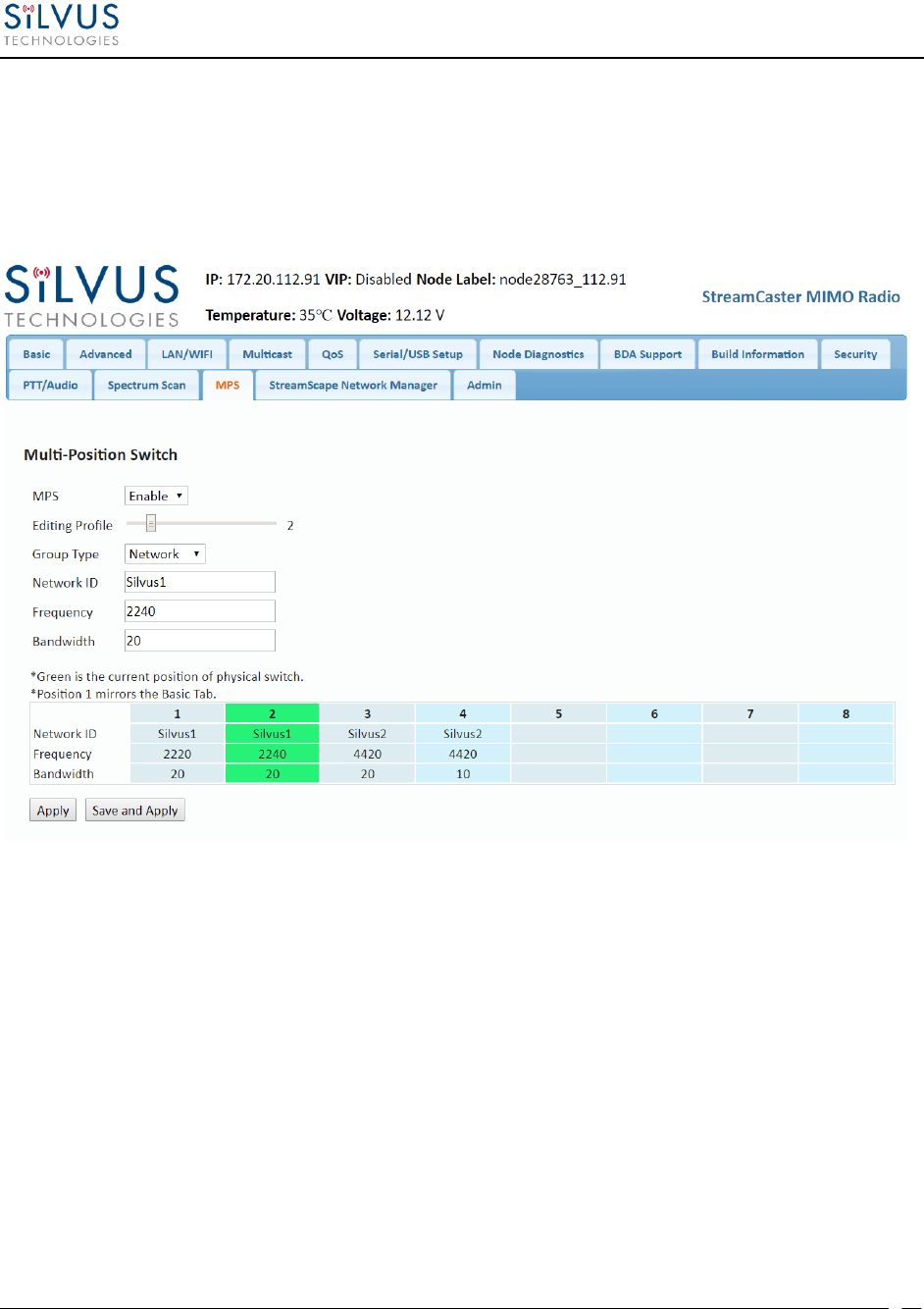Select the QoS tab

[x=333, y=354]
